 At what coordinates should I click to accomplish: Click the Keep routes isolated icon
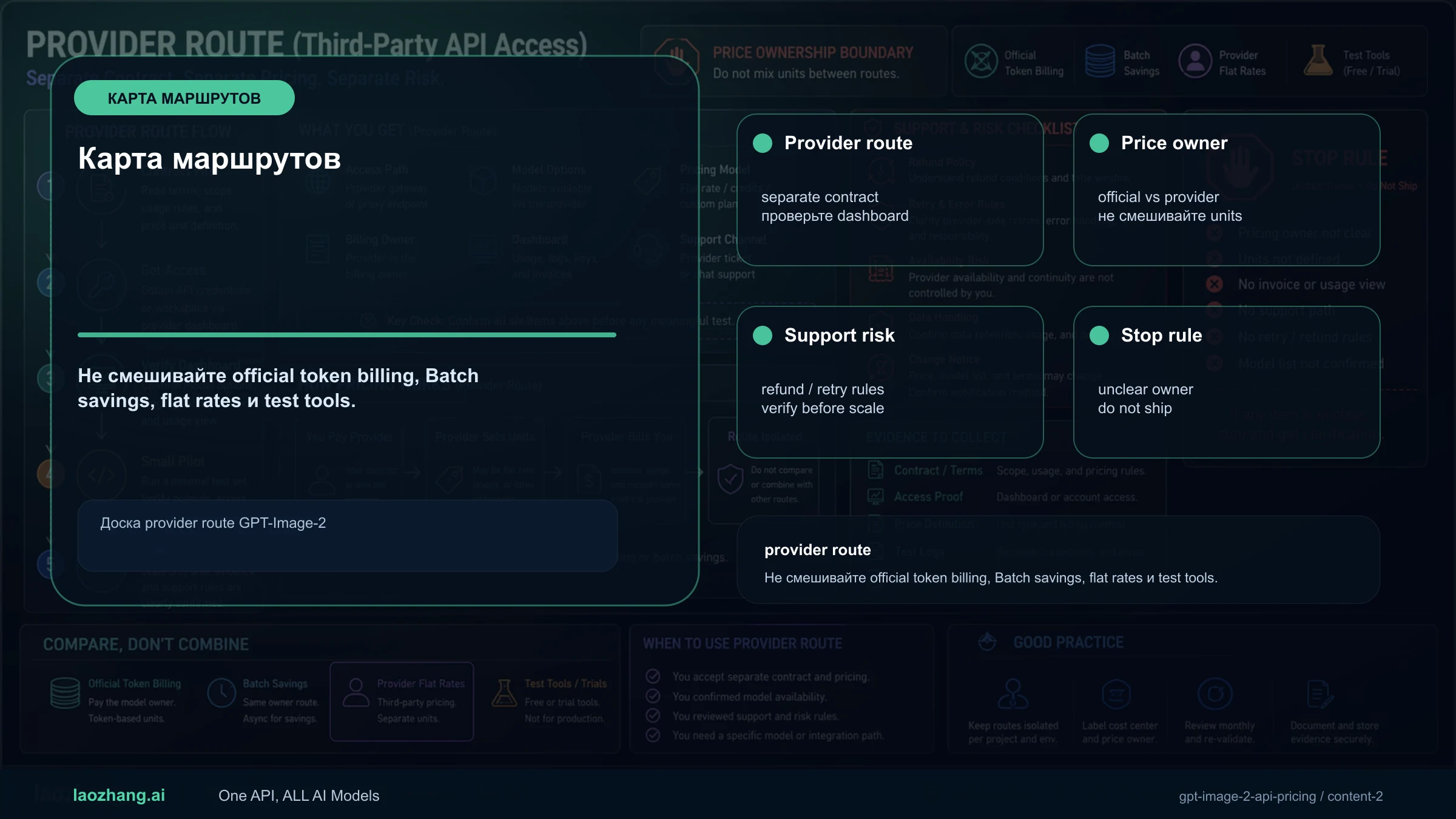(x=1013, y=694)
